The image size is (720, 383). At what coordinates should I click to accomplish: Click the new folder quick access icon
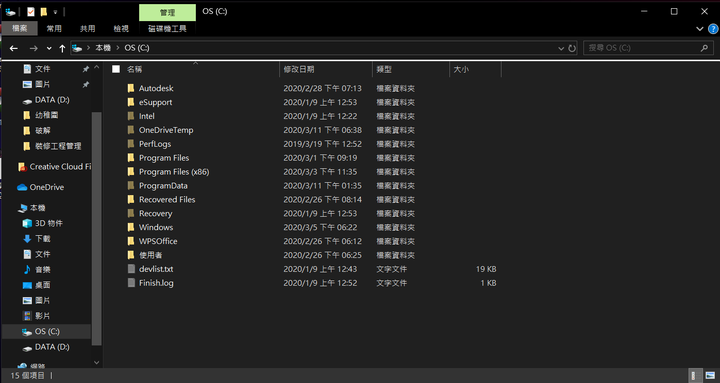[43, 12]
